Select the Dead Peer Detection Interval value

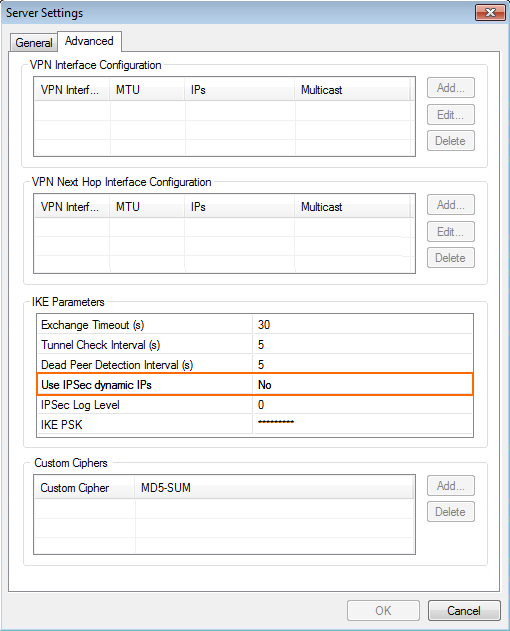[x=363, y=365]
